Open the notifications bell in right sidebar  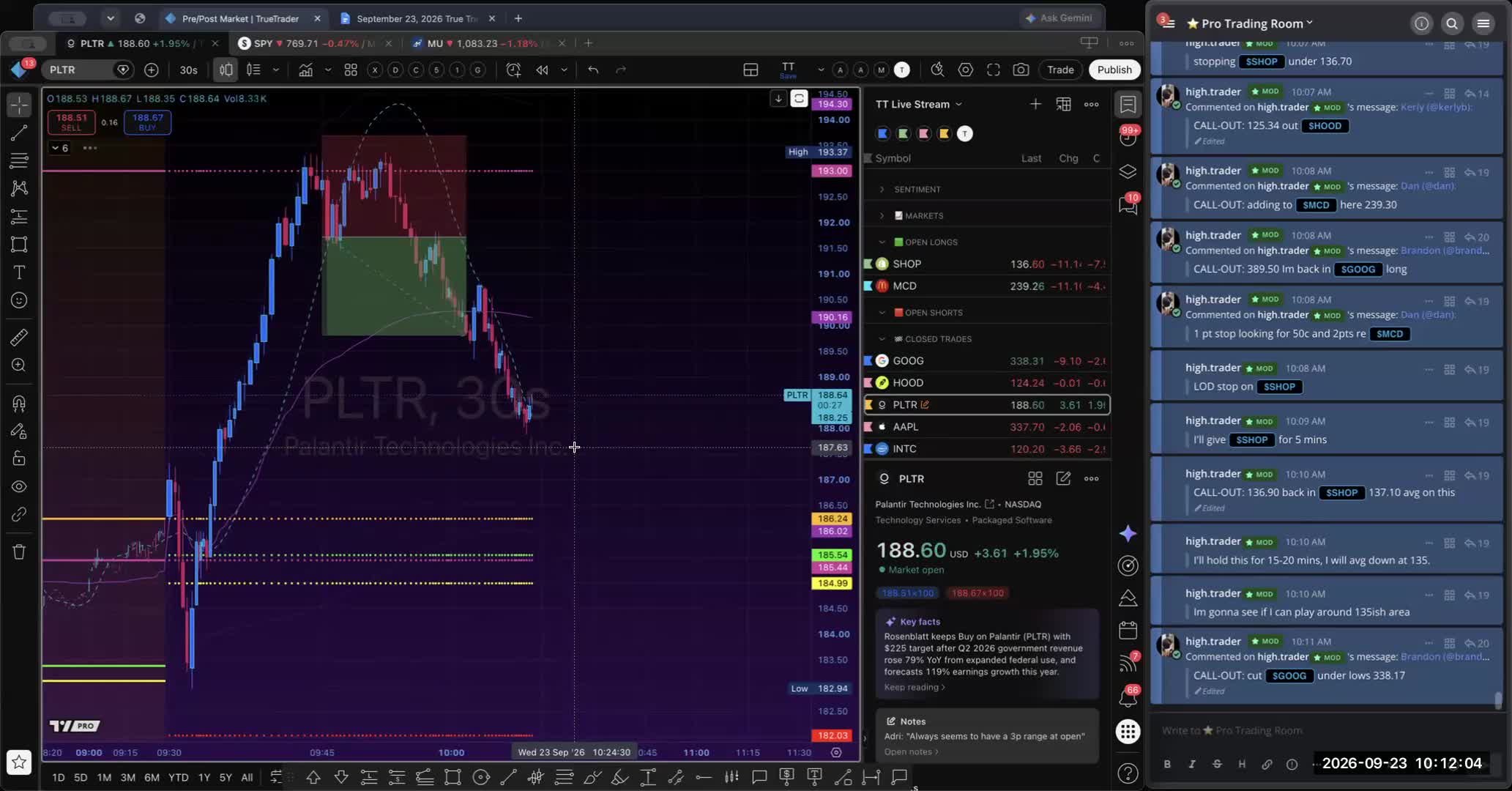pyautogui.click(x=1128, y=697)
